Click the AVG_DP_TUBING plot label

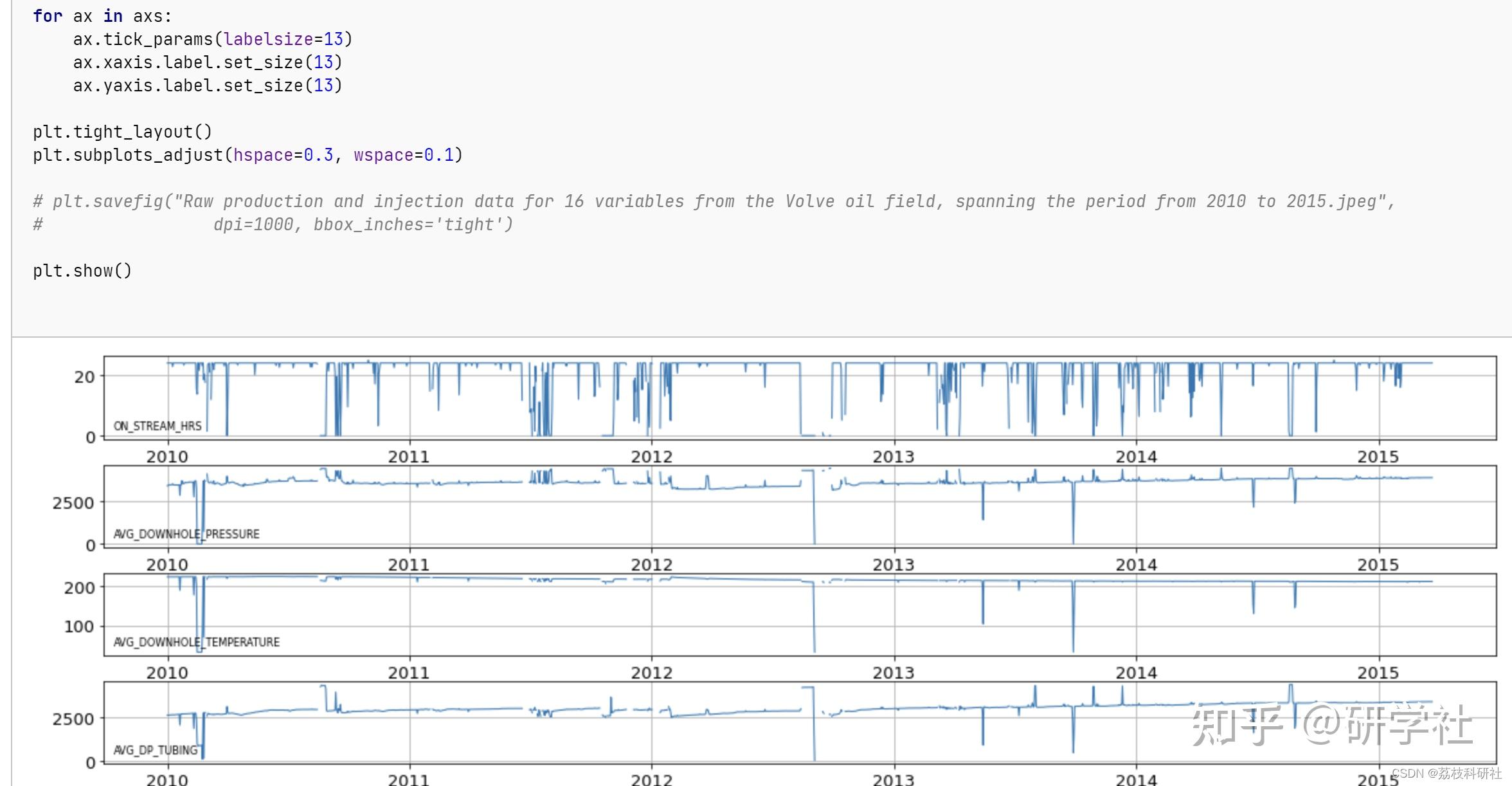click(156, 750)
